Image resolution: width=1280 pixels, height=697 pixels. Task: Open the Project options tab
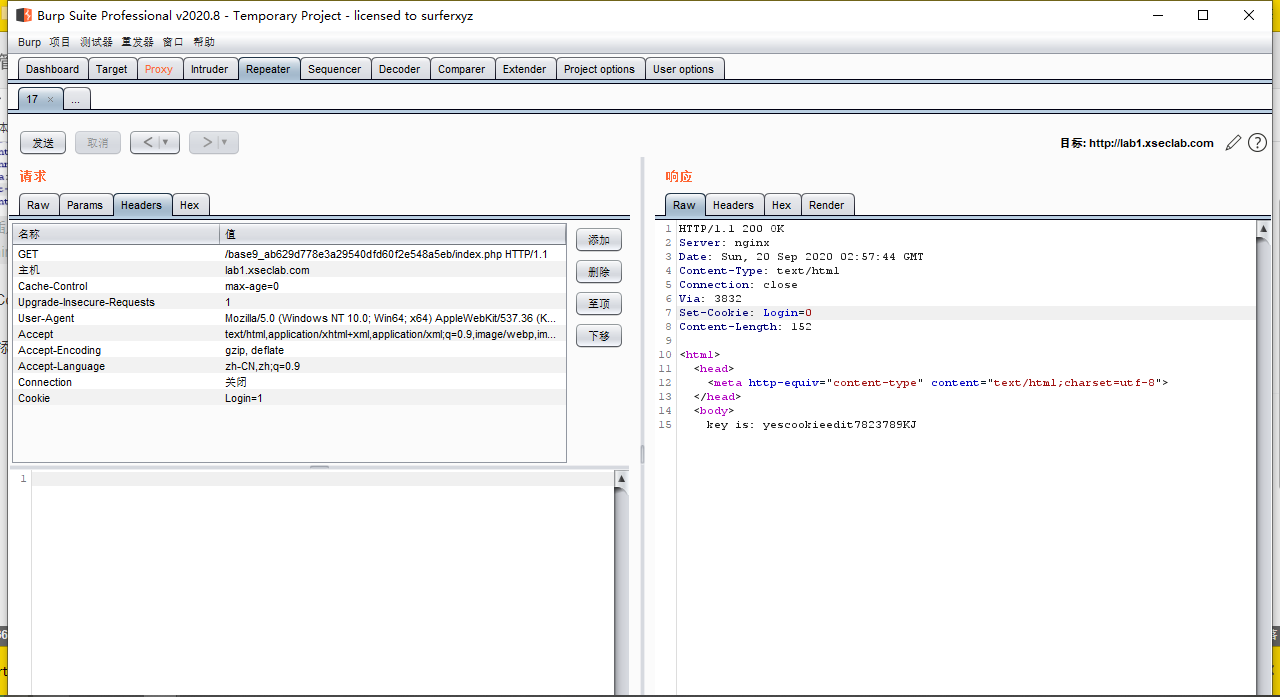600,69
